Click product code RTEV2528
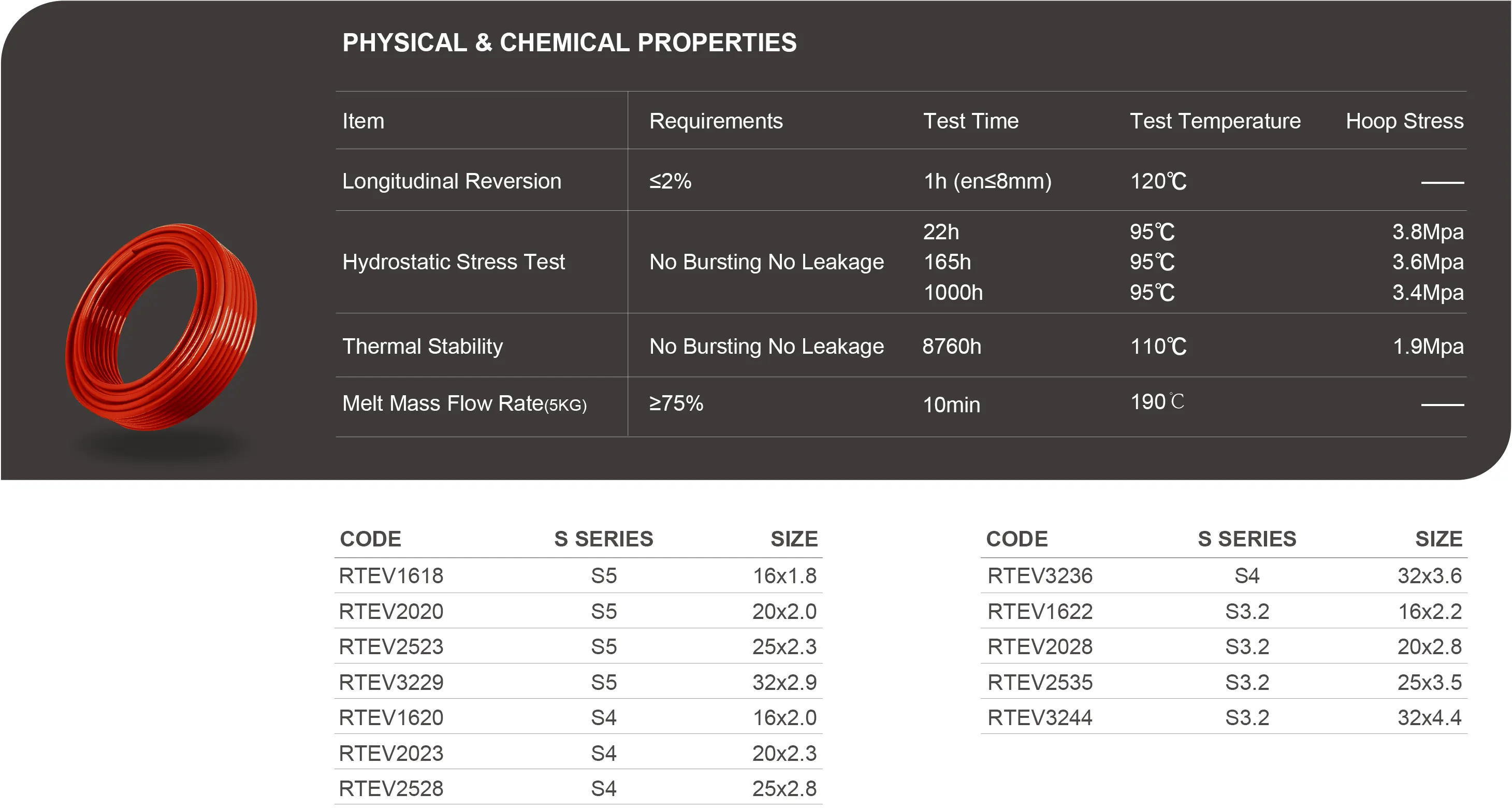1512x808 pixels. click(x=391, y=789)
